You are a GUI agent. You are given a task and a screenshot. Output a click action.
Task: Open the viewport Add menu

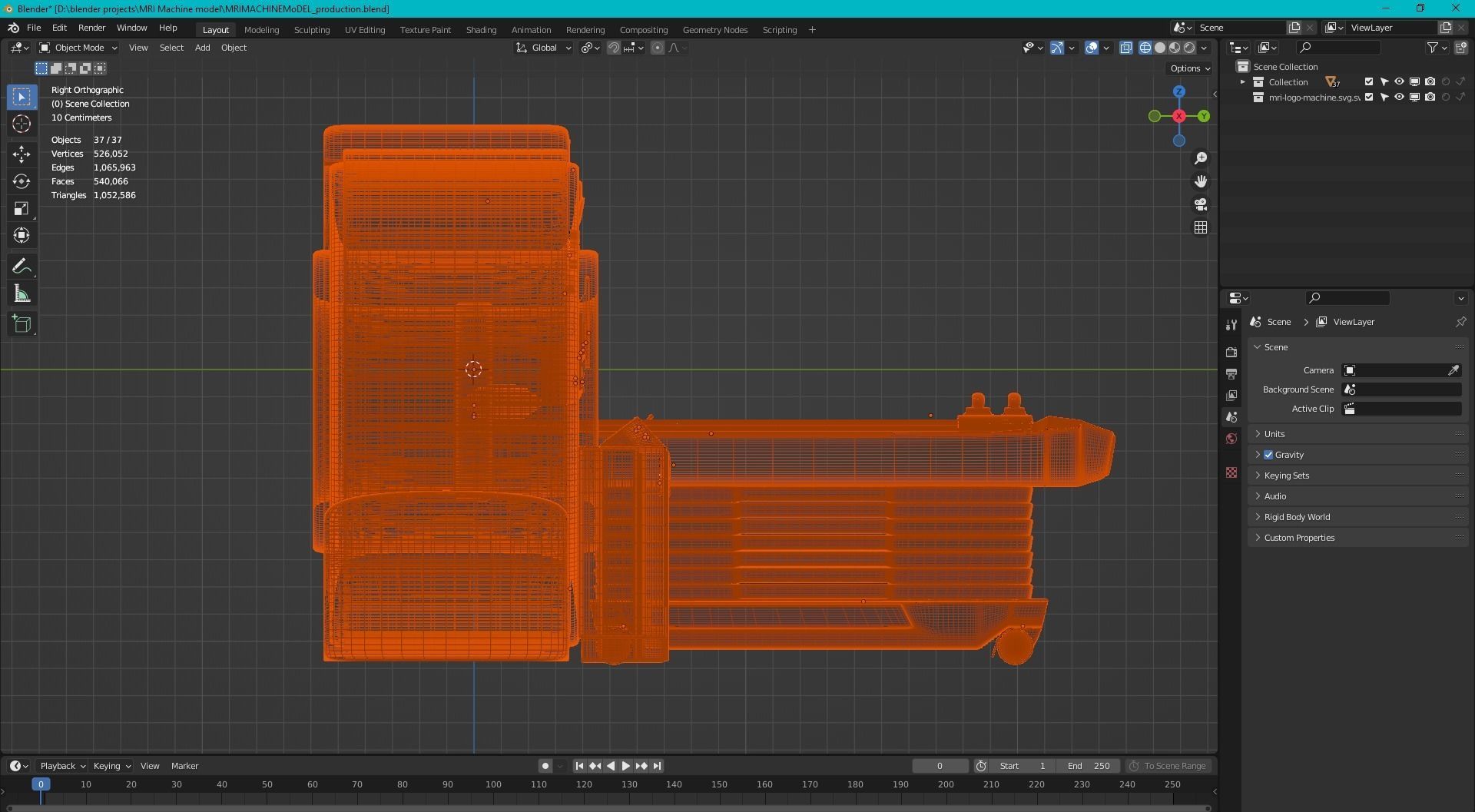tap(202, 48)
